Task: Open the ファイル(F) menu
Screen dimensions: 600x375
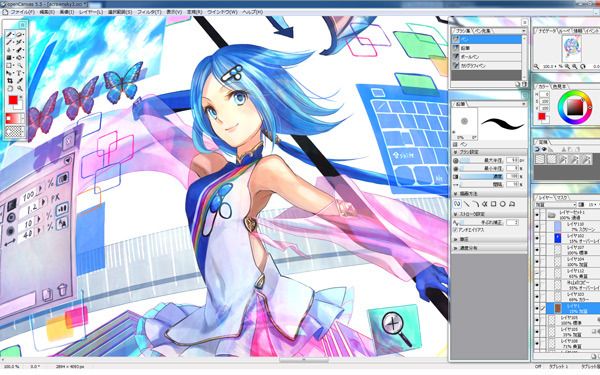Action: tap(22, 12)
